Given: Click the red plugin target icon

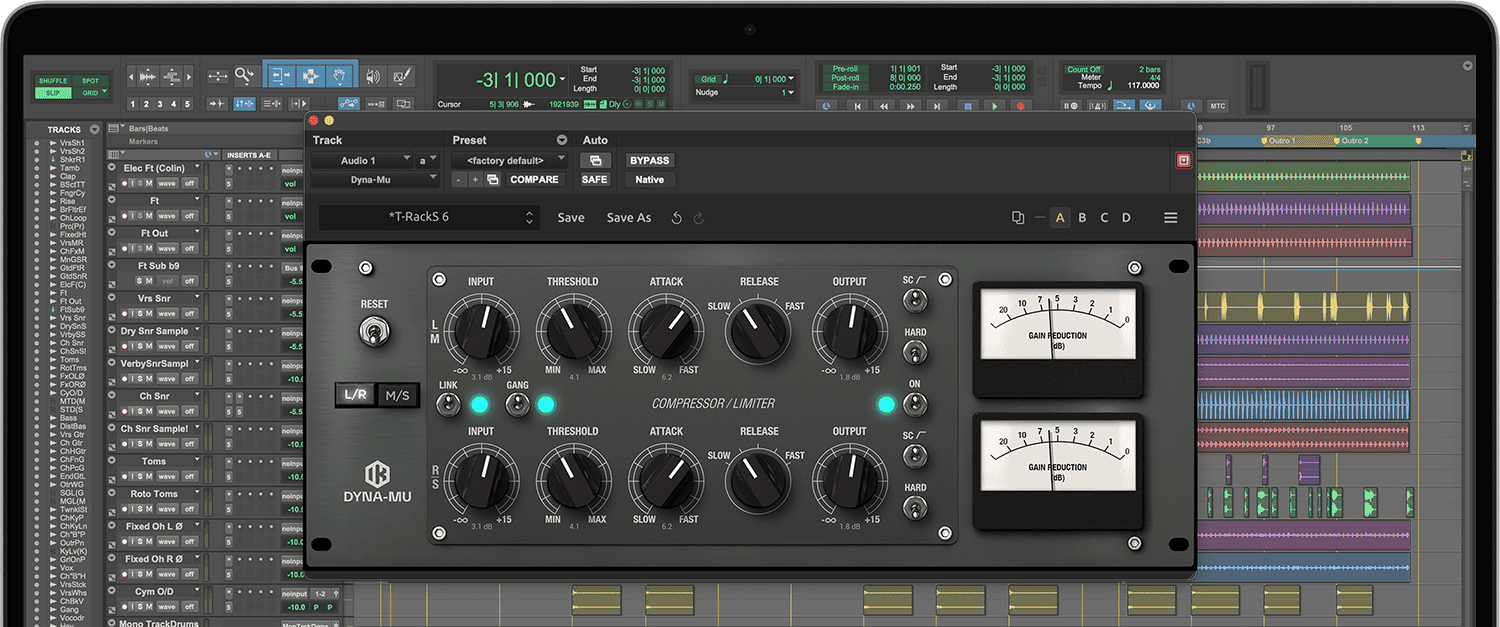Looking at the screenshot, I should point(1184,160).
